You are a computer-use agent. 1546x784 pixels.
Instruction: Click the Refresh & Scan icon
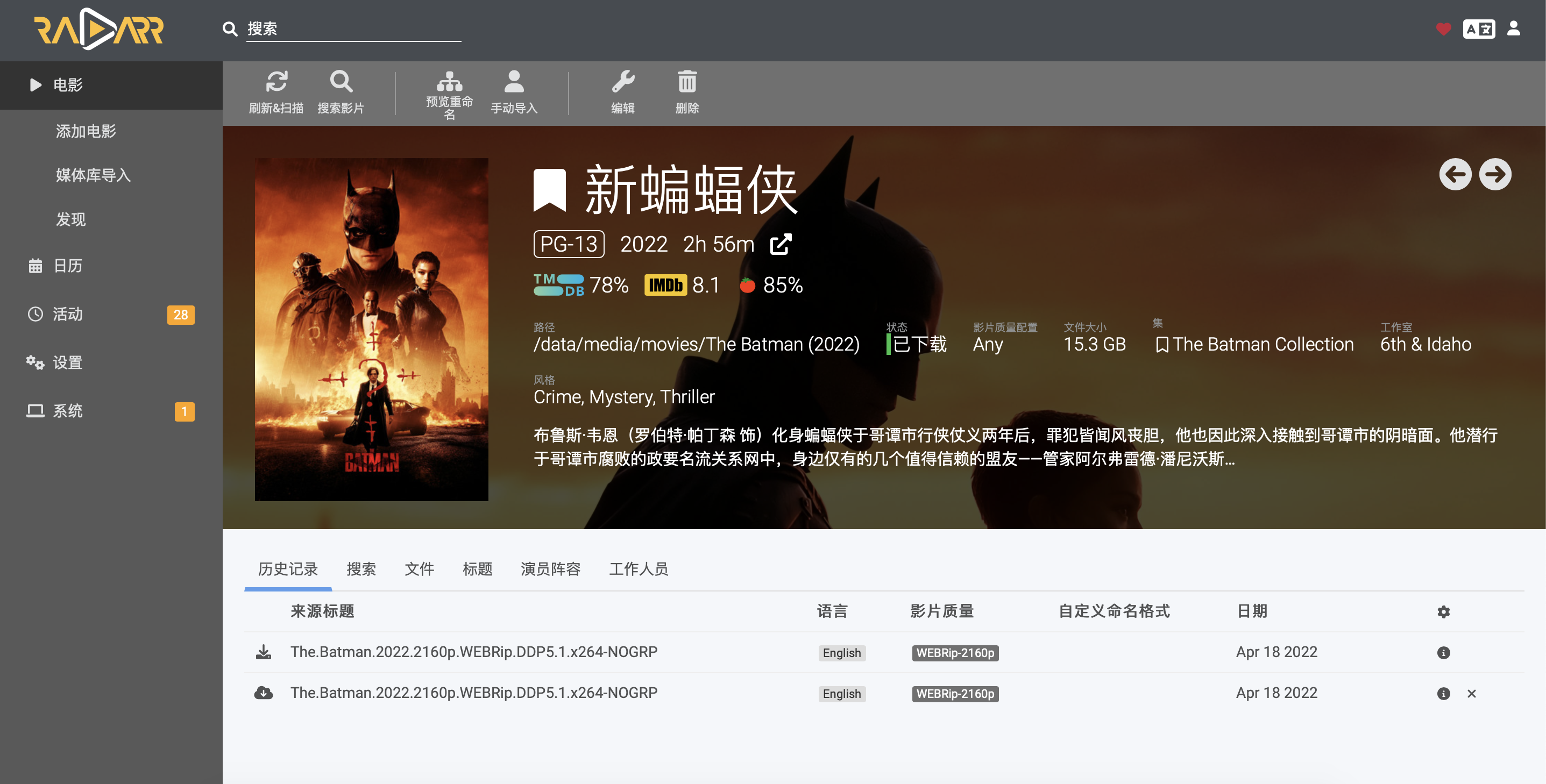click(276, 82)
